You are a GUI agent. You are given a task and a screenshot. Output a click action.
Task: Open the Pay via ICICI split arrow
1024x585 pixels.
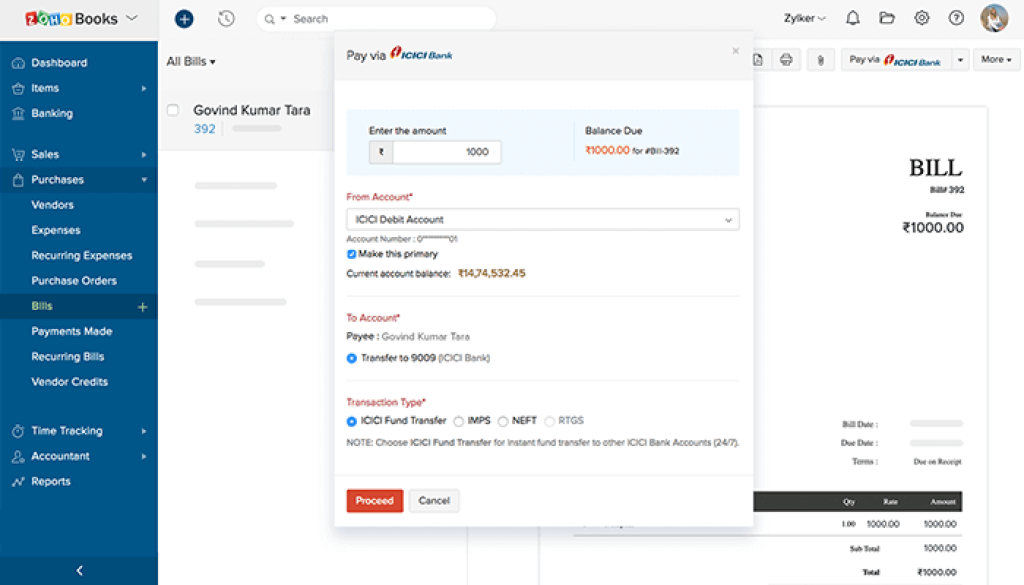coord(960,60)
